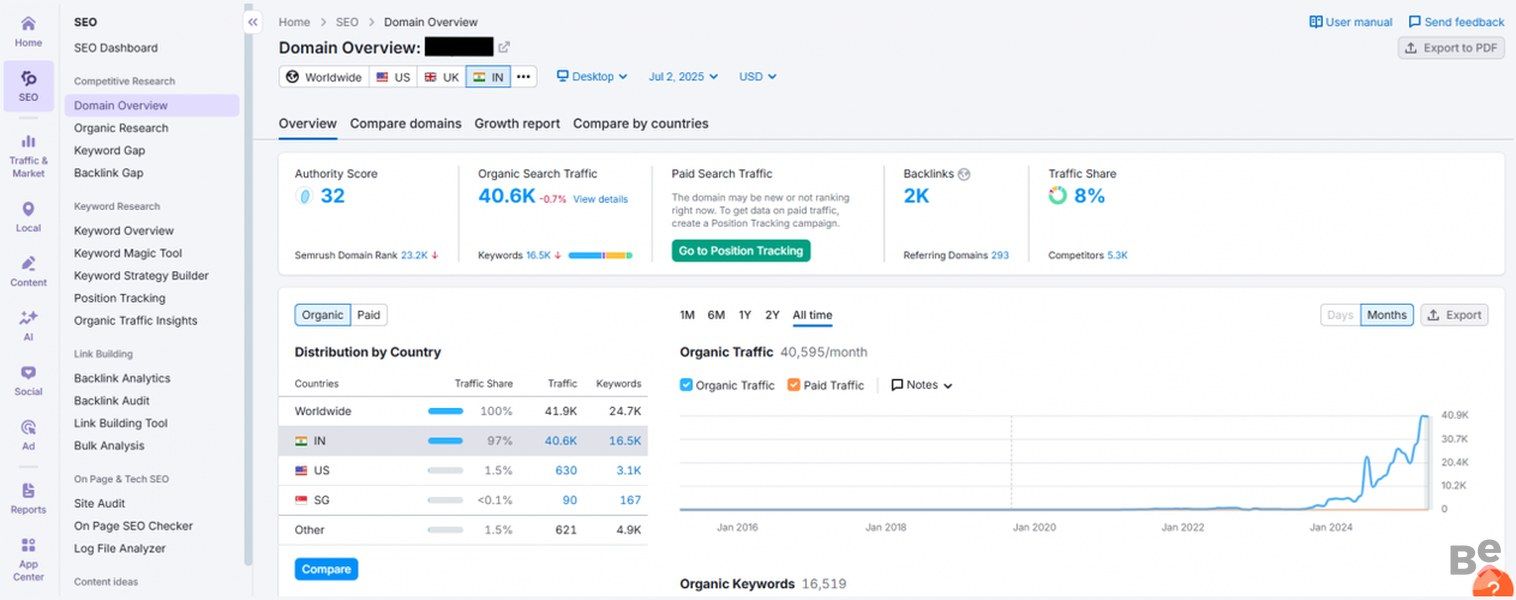Open Traffic & Market section icon
1516x600 pixels.
coord(28,143)
